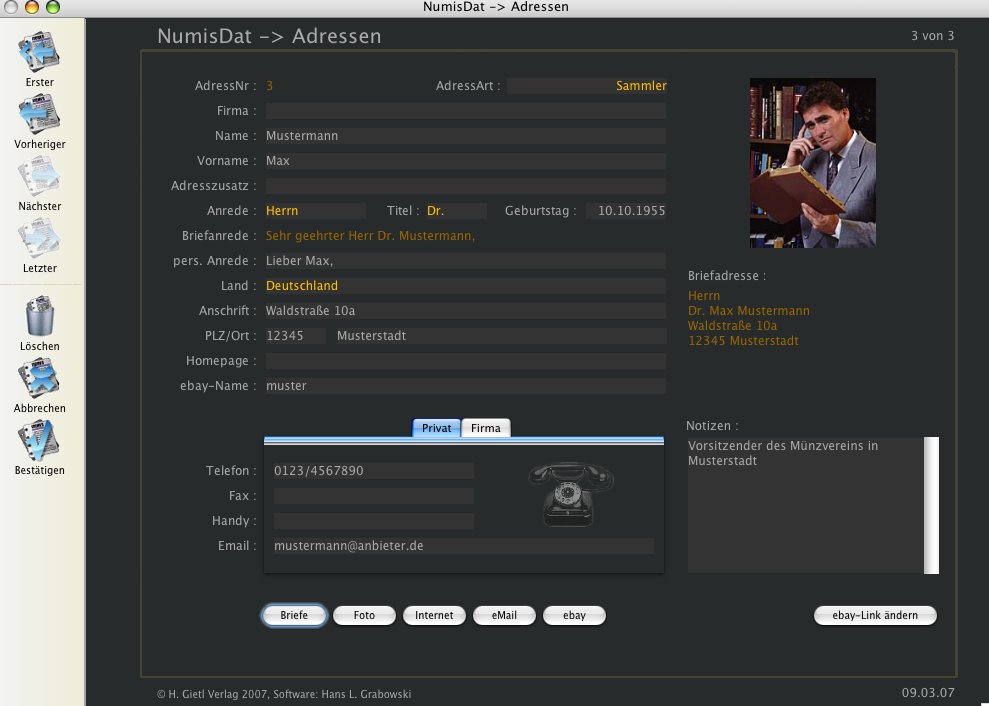
Task: Switch to the Firma tab
Action: click(x=486, y=428)
